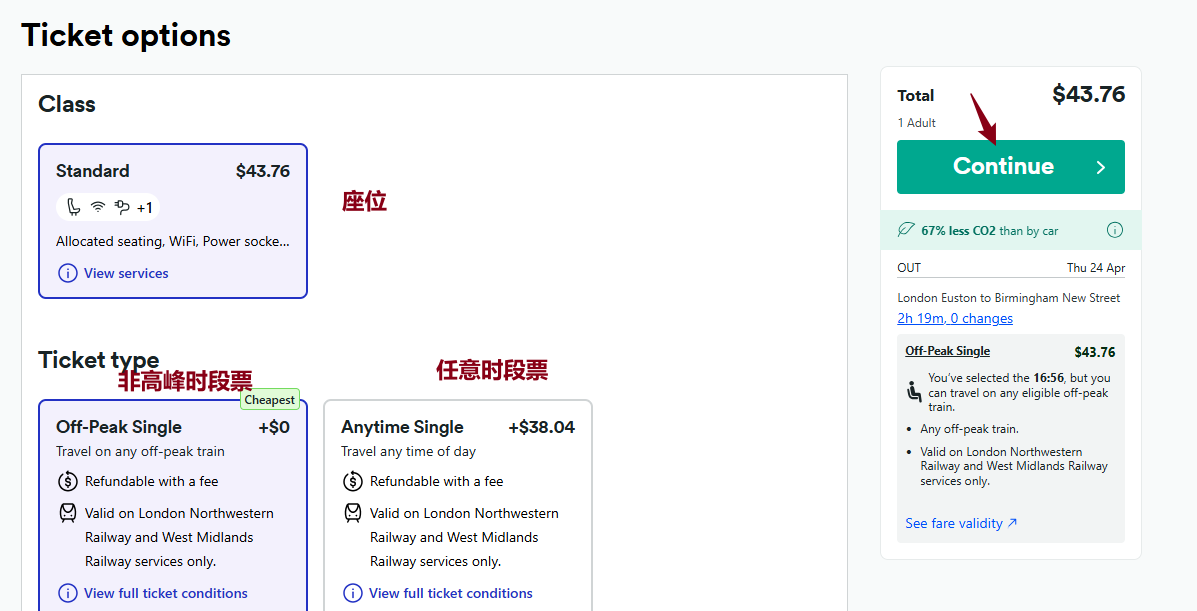Open See fare validity link
1197x611 pixels.
click(960, 523)
